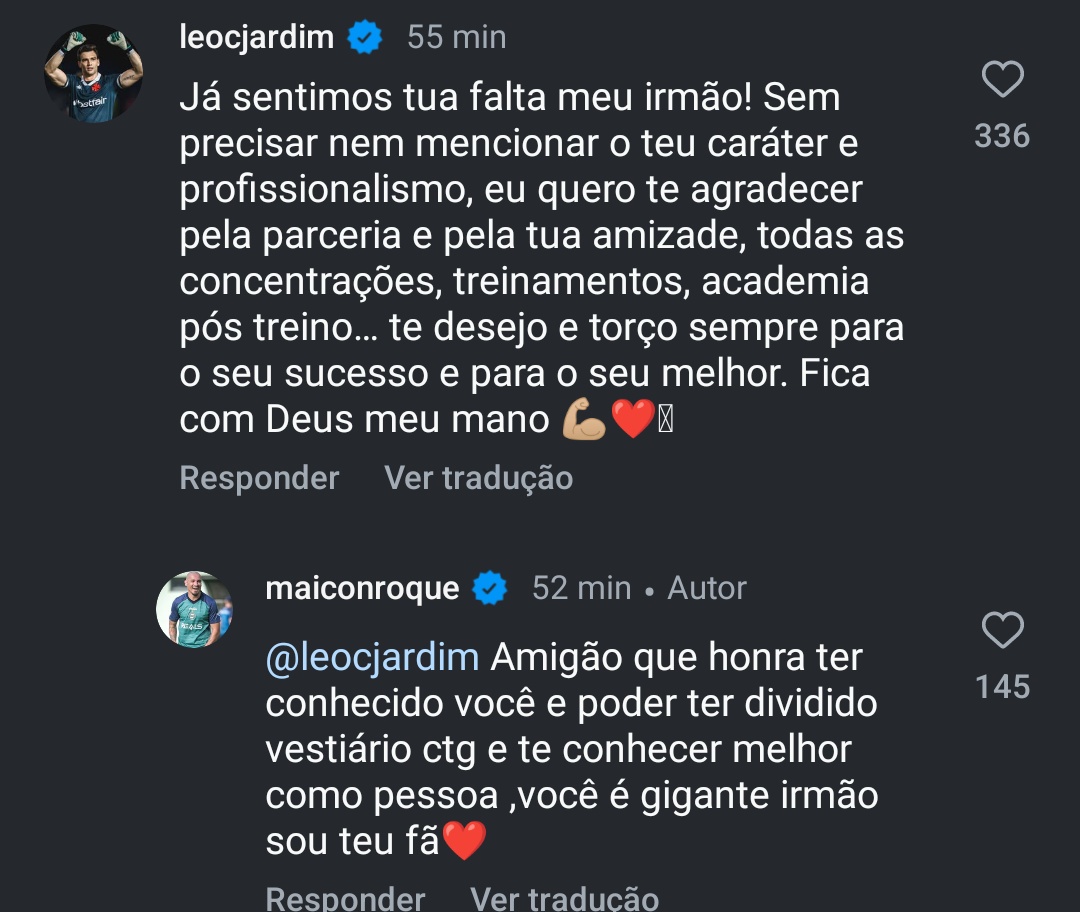Tap Ver tradução under maiconroque's reply
Viewport: 1080px width, 912px height.
click(564, 897)
